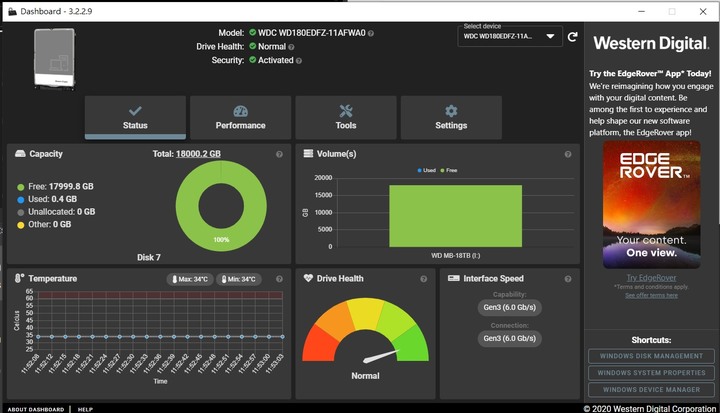Click the Western Digital logo
This screenshot has height=413, width=720.
(651, 44)
